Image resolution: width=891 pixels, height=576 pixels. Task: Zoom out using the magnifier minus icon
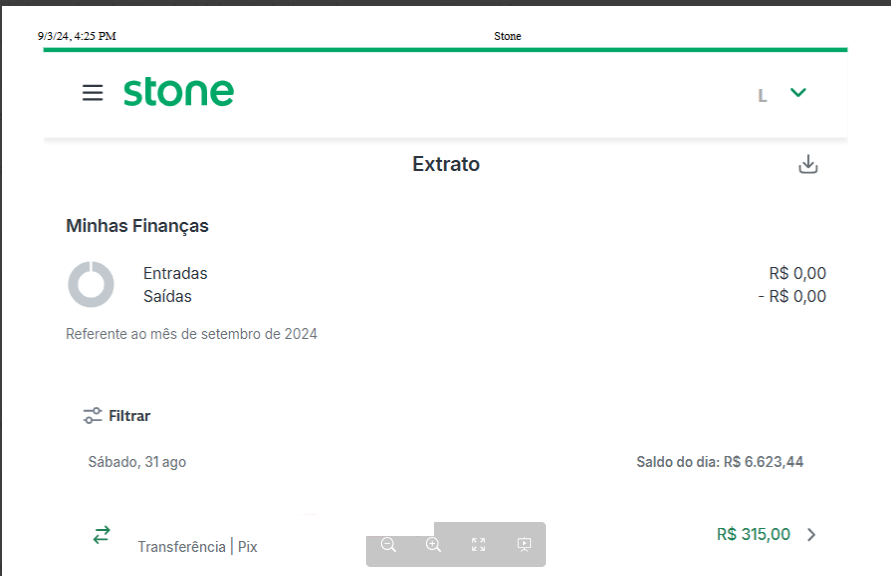point(388,545)
